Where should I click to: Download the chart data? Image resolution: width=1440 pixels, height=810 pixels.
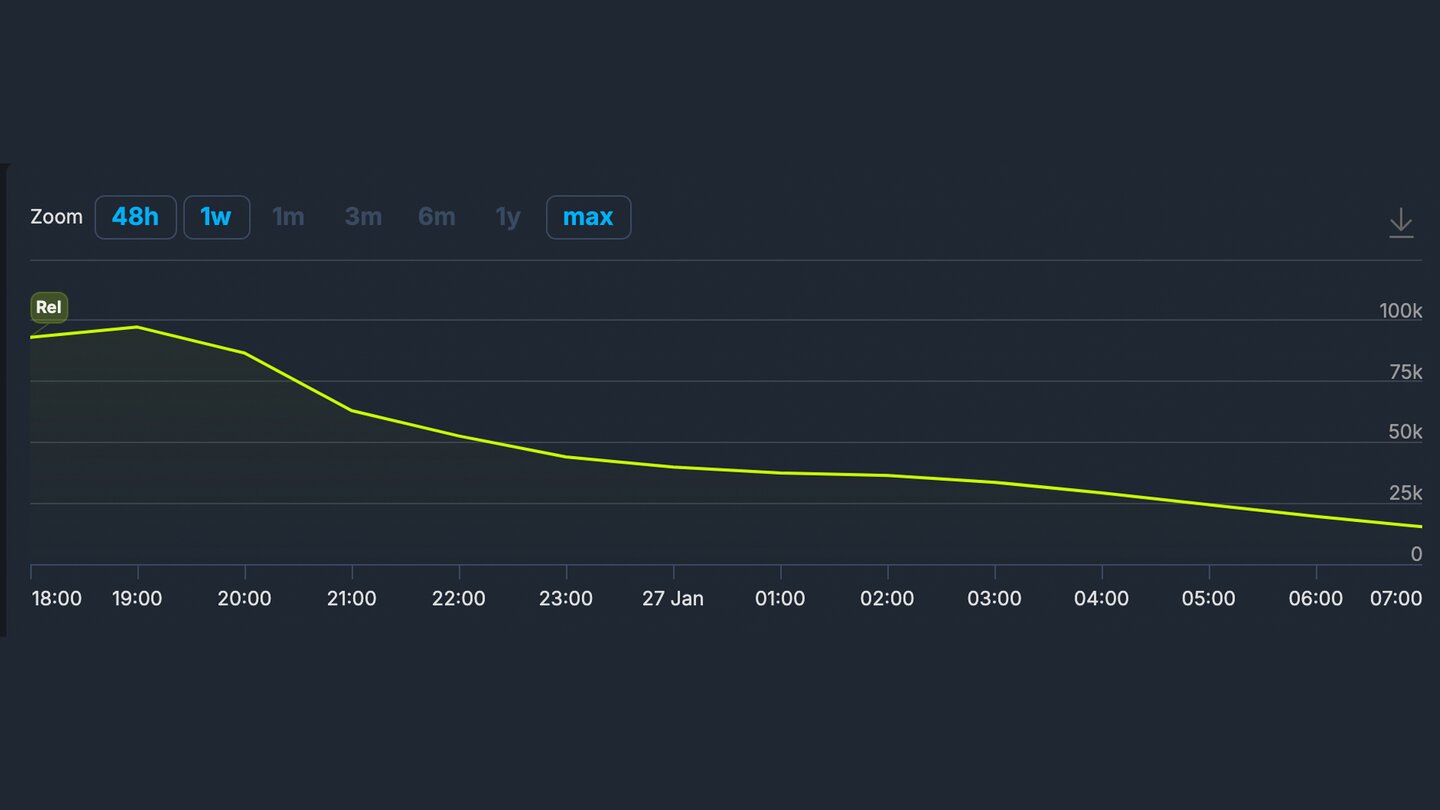pos(1401,222)
